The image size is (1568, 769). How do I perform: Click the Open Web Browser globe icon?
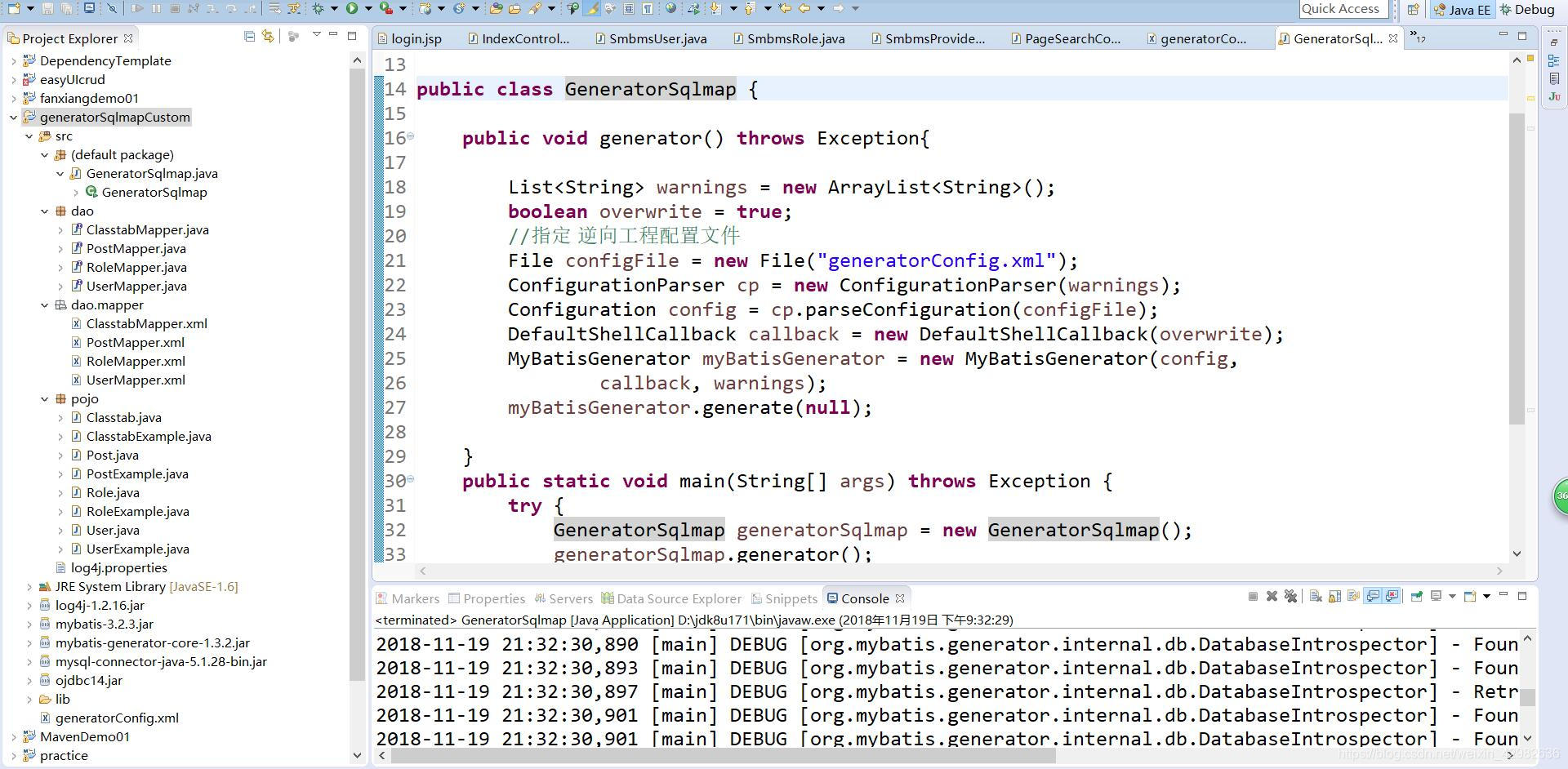tap(670, 8)
